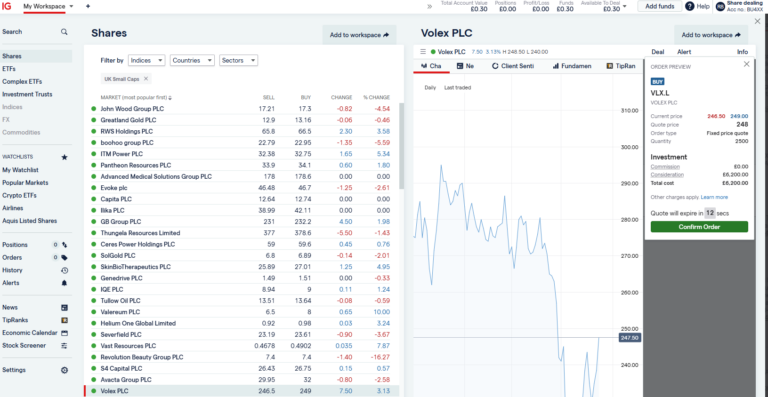Open the My Workspace dropdown
Screen dimensions: 768x397
pos(48,6)
